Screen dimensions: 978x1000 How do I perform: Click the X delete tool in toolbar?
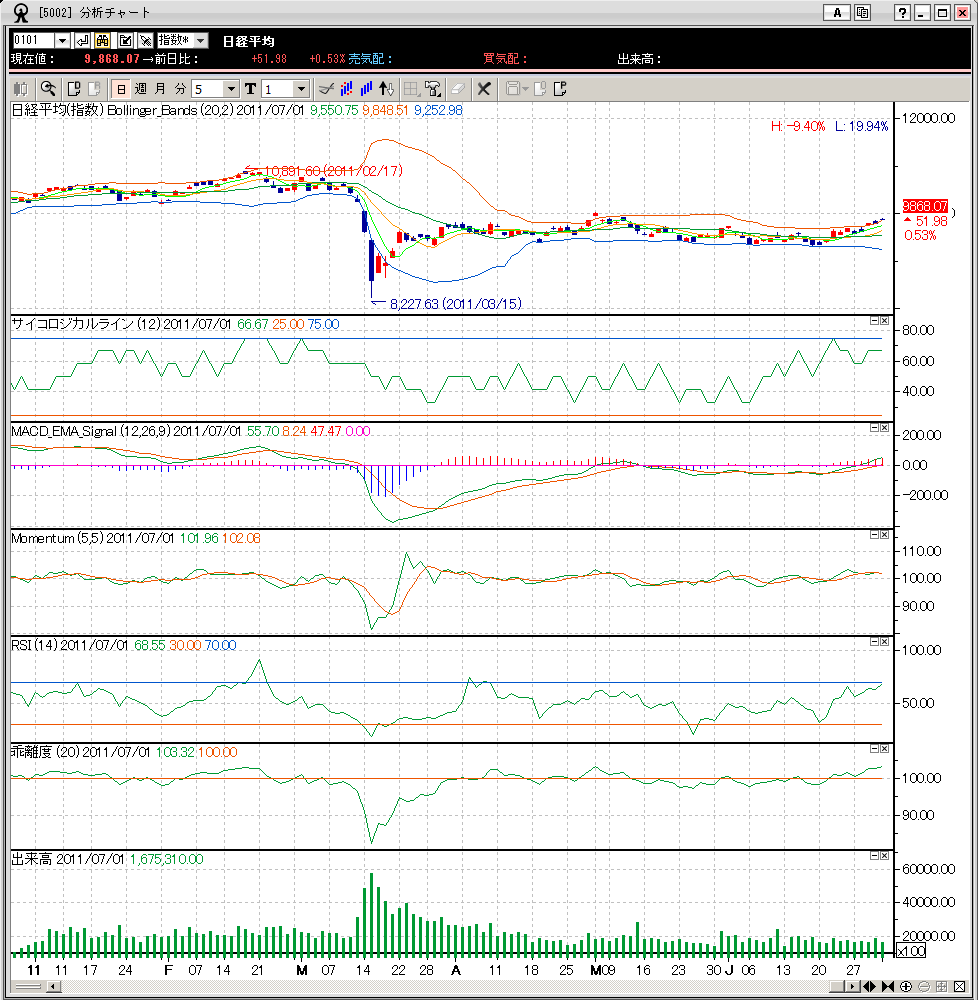pyautogui.click(x=483, y=88)
